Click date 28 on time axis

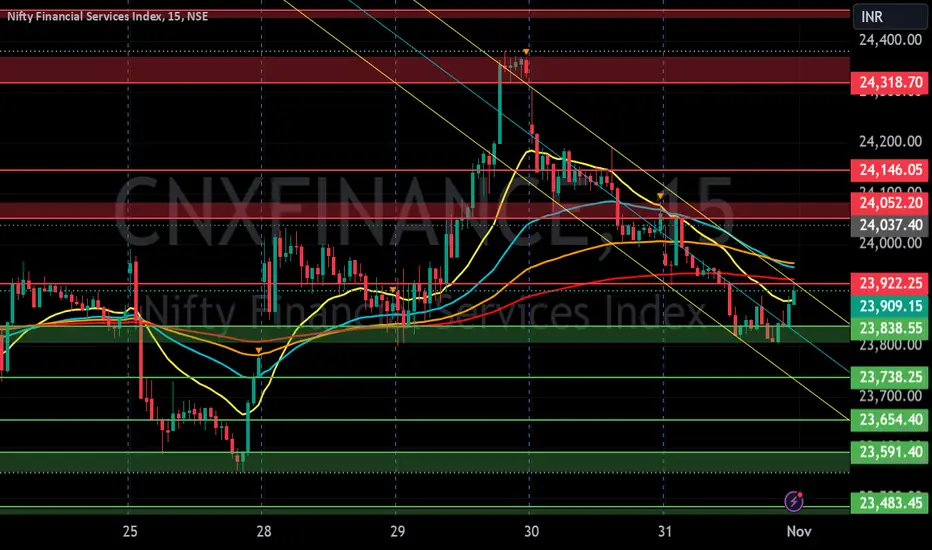263,531
